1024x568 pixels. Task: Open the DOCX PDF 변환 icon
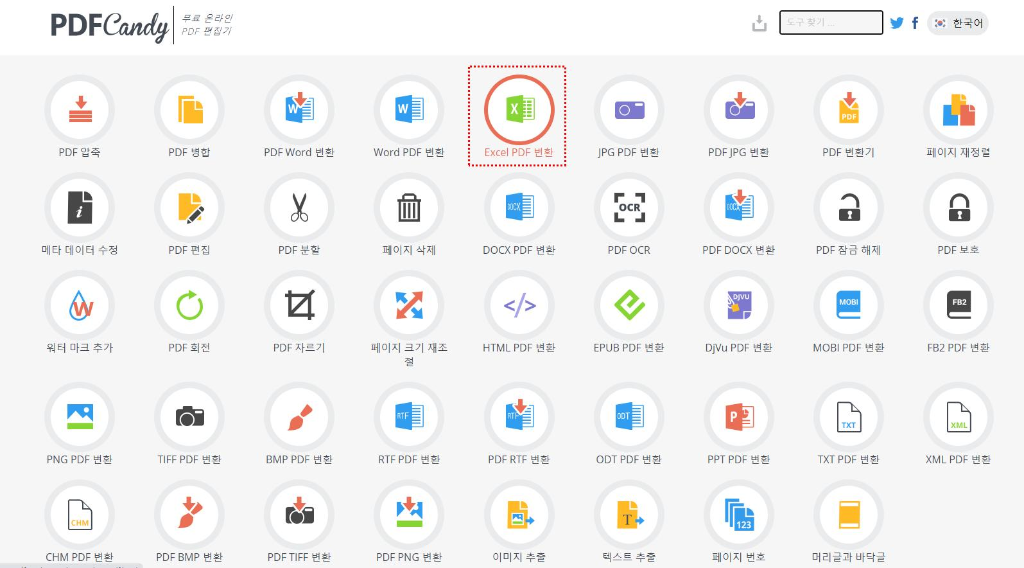tap(519, 207)
